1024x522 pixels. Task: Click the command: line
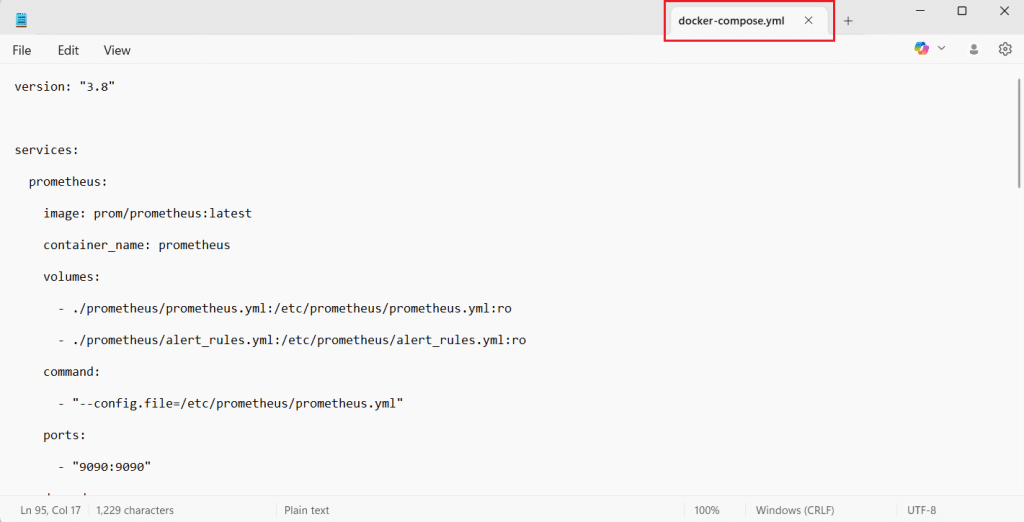click(72, 372)
